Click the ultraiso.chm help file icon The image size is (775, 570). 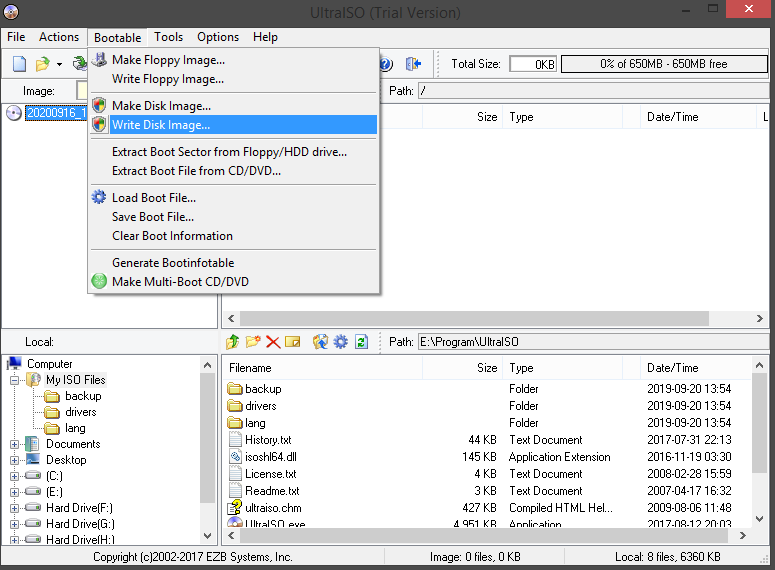234,508
